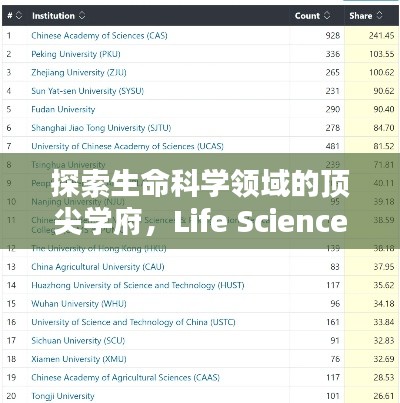The image size is (400, 403).
Task: Select share value 84.70
Action: pyautogui.click(x=384, y=128)
